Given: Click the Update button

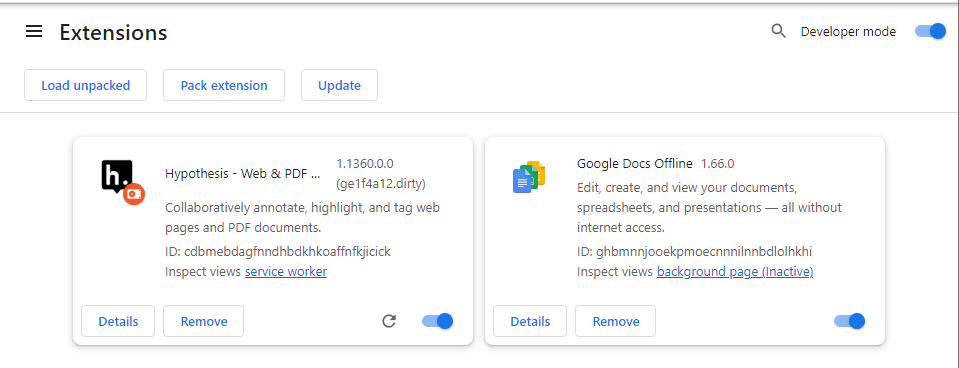Looking at the screenshot, I should [339, 85].
